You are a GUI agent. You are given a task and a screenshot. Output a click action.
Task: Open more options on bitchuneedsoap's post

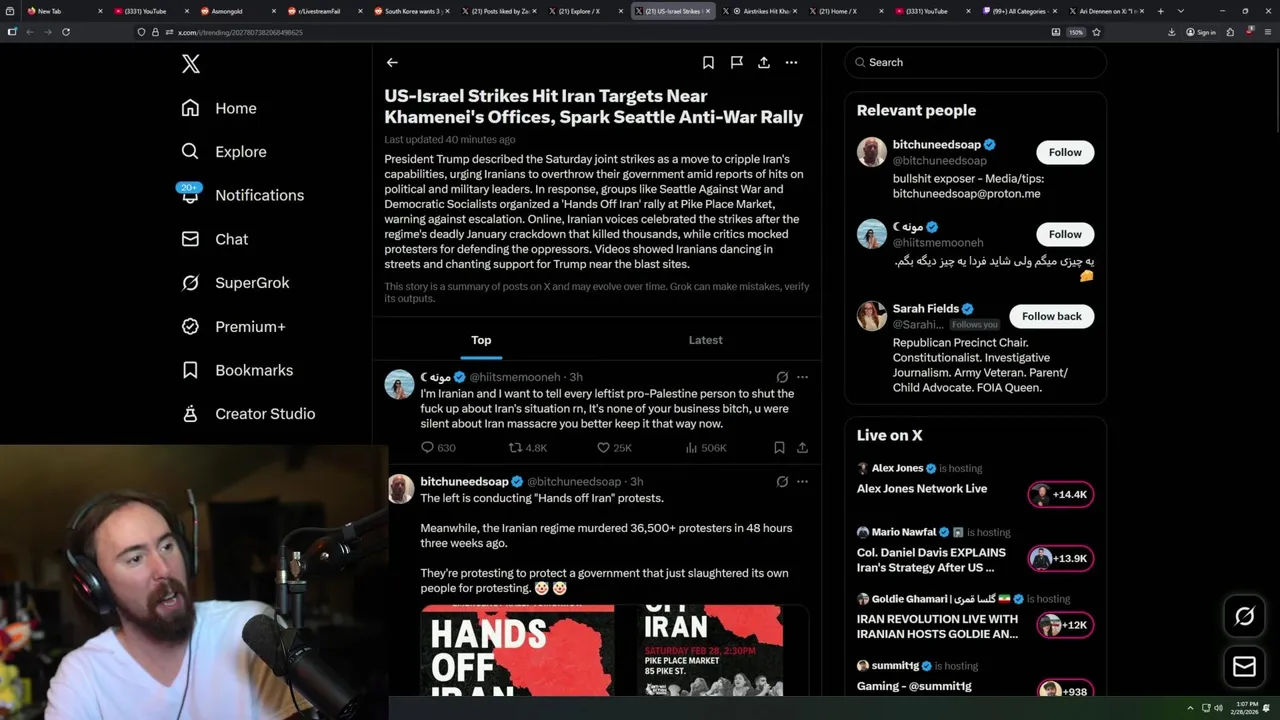(802, 481)
